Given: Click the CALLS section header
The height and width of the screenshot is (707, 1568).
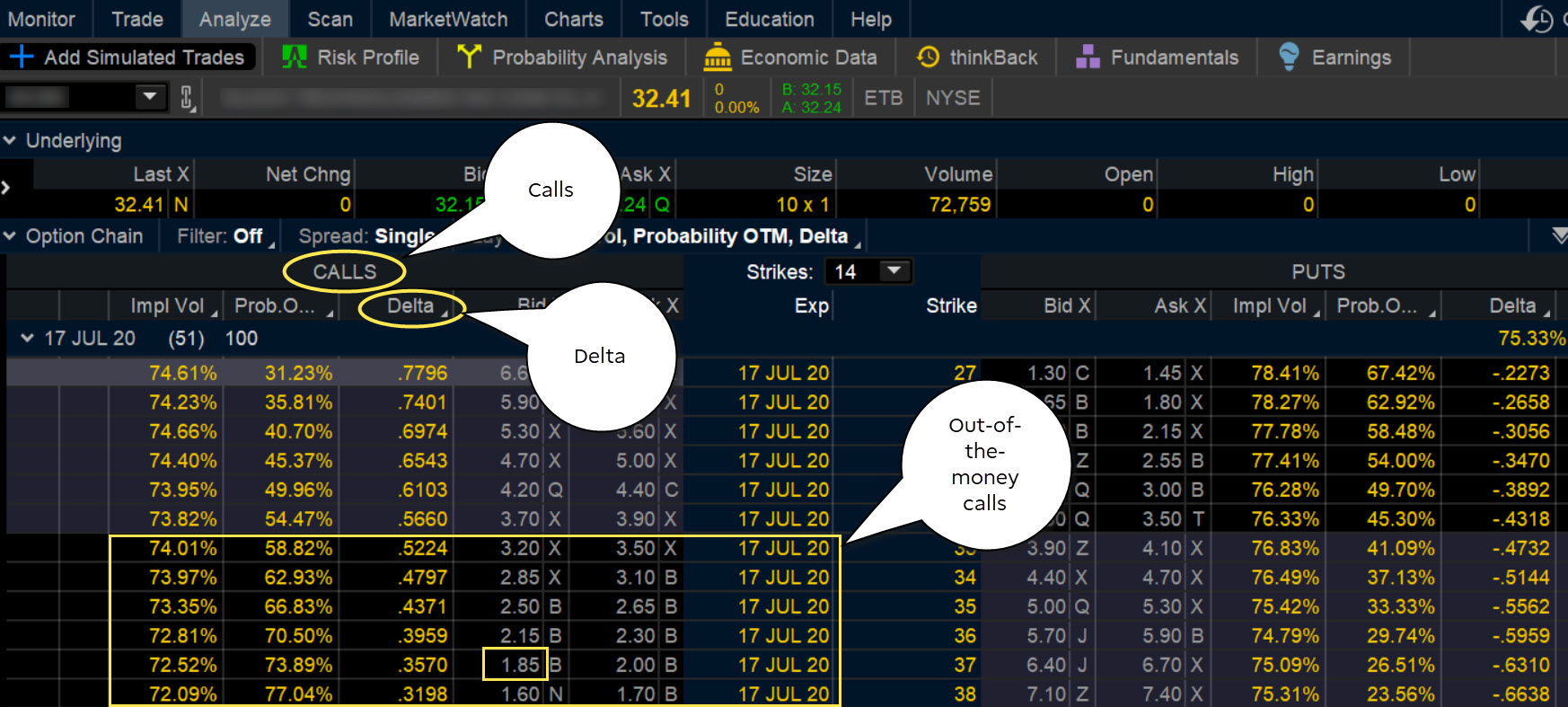Looking at the screenshot, I should [x=345, y=271].
